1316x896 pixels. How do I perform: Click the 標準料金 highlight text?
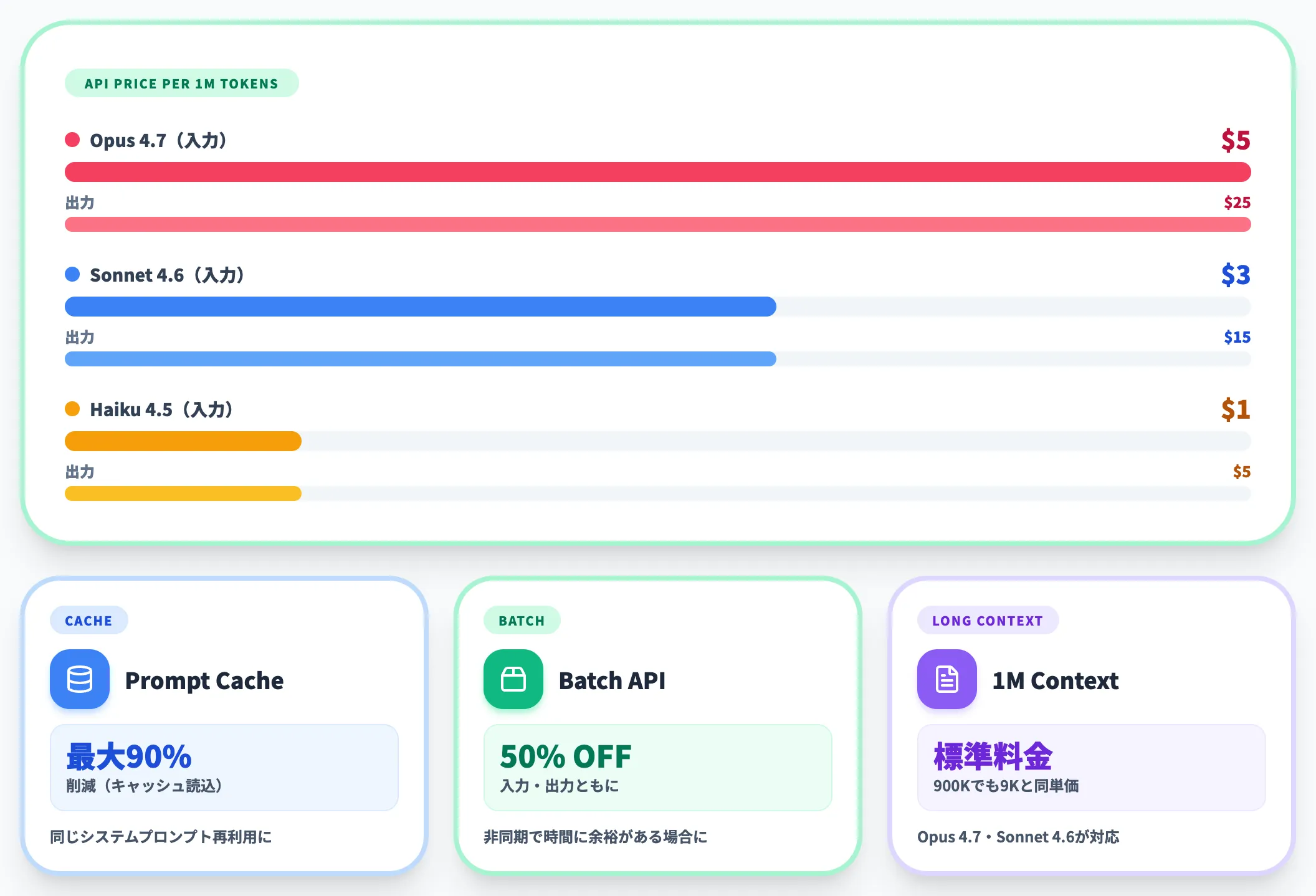click(x=993, y=756)
